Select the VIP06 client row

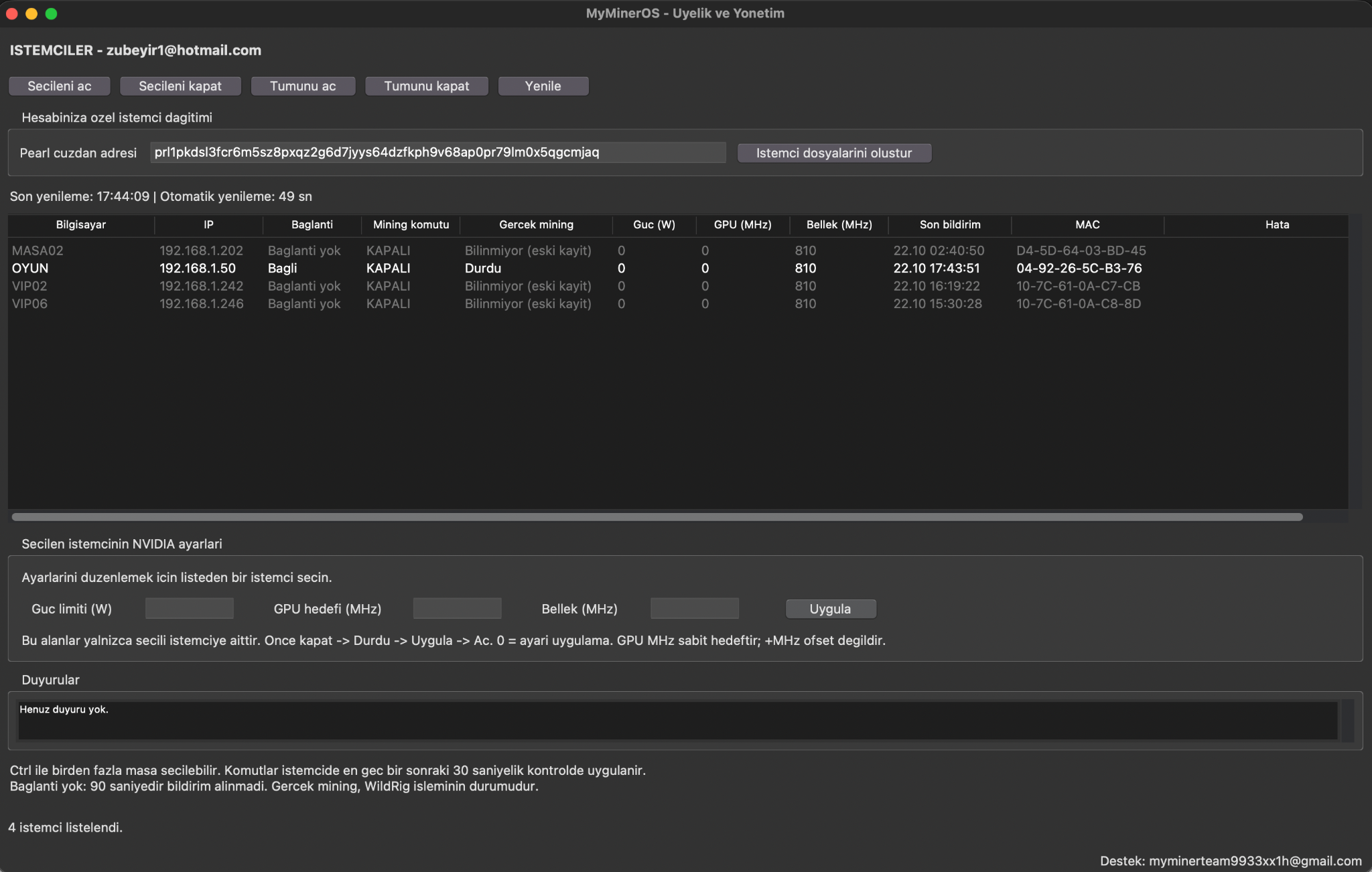click(x=678, y=303)
